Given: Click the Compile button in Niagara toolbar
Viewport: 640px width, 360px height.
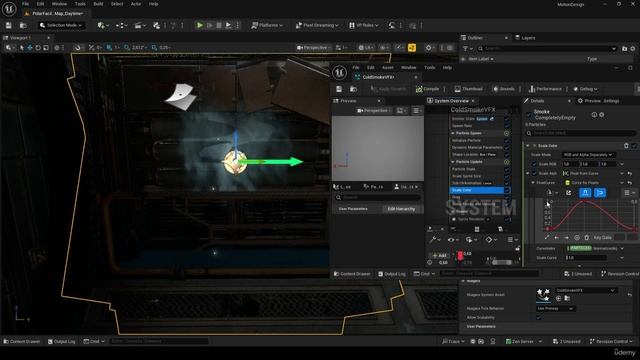Looking at the screenshot, I should click(427, 89).
